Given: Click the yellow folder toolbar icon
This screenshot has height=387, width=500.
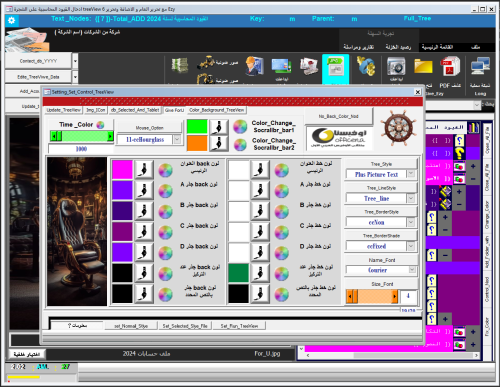Looking at the screenshot, I should [423, 66].
